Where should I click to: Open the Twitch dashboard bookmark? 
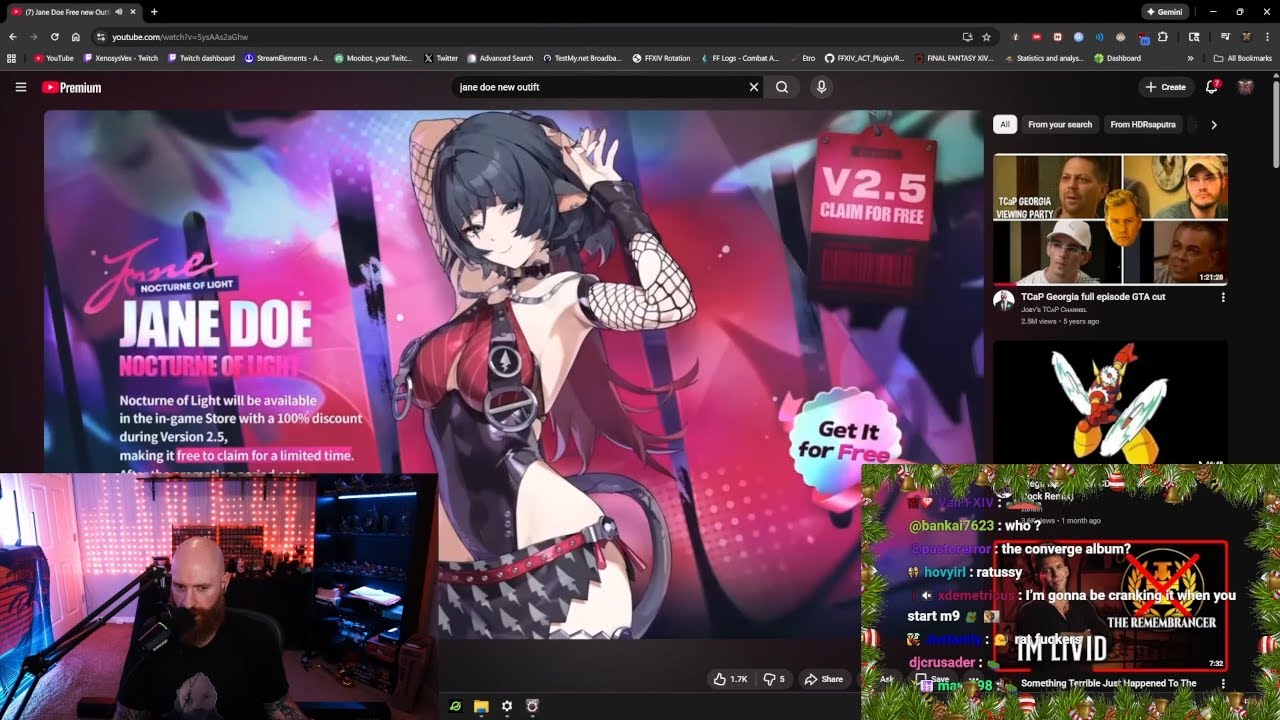pos(202,58)
